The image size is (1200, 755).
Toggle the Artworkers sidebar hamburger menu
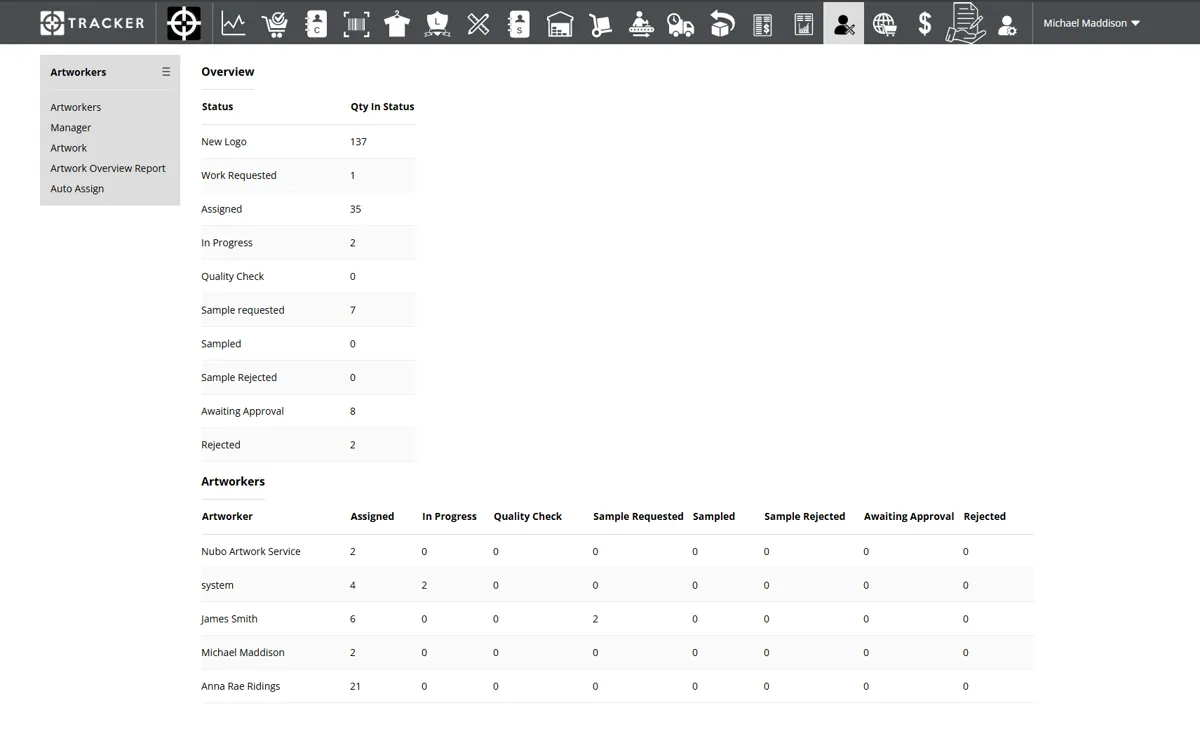[166, 72]
